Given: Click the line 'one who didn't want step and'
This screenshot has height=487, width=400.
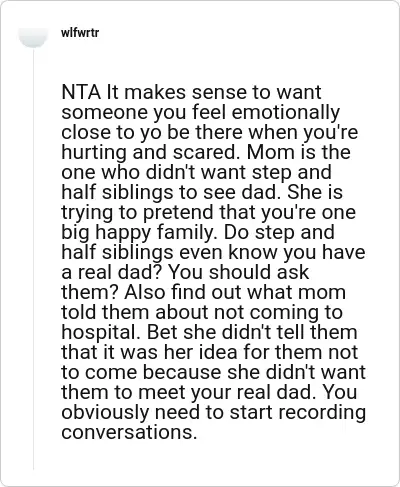Looking at the screenshot, I should [x=196, y=172].
